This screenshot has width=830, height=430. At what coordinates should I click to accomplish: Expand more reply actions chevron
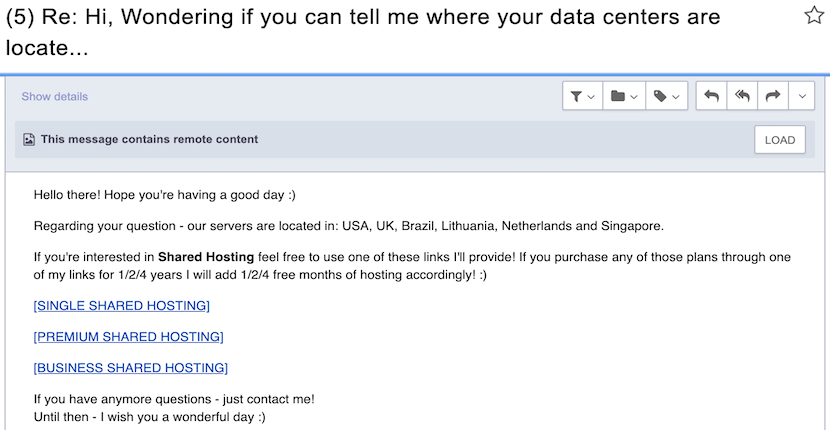(802, 96)
